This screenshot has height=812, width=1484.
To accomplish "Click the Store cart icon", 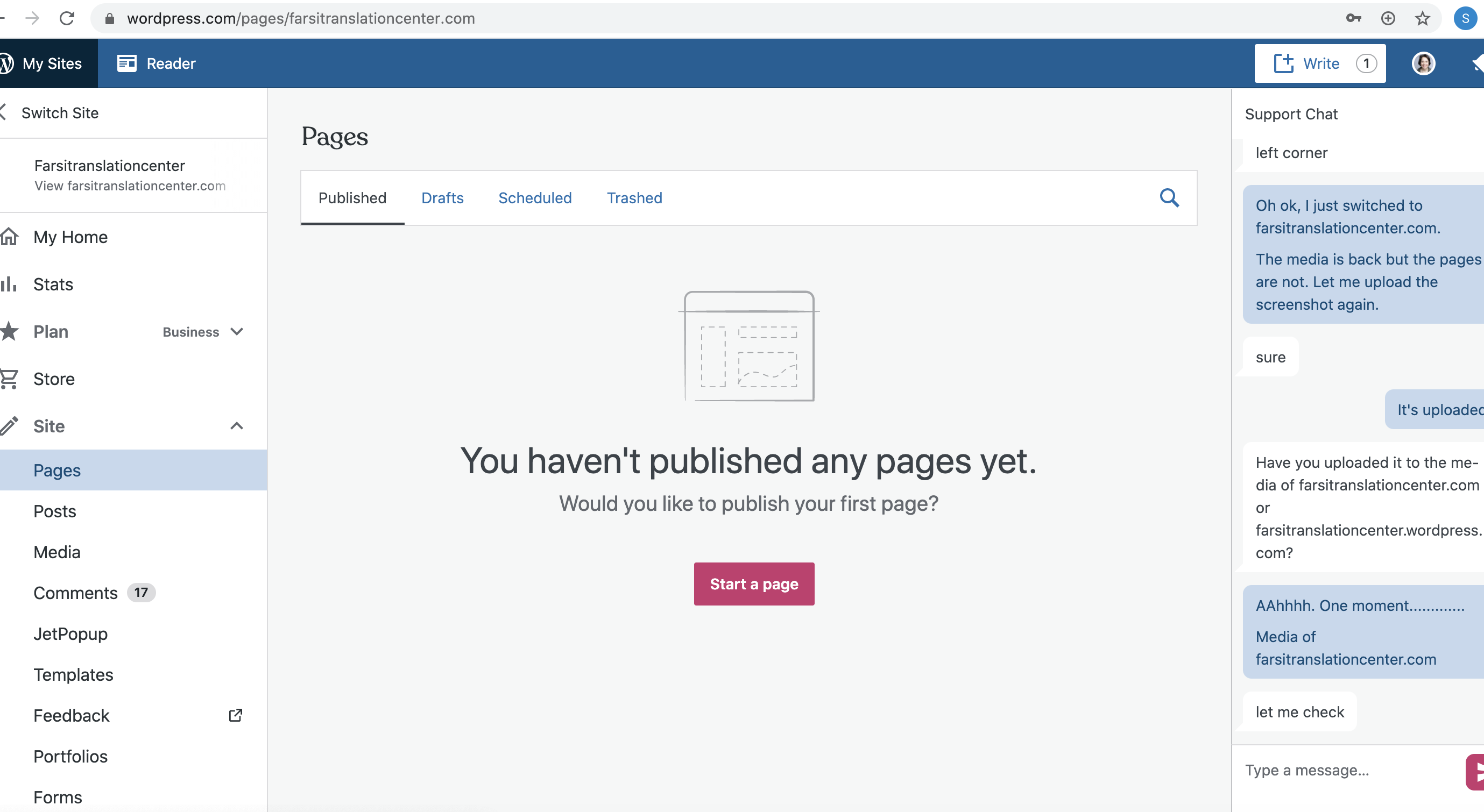I will 9,379.
